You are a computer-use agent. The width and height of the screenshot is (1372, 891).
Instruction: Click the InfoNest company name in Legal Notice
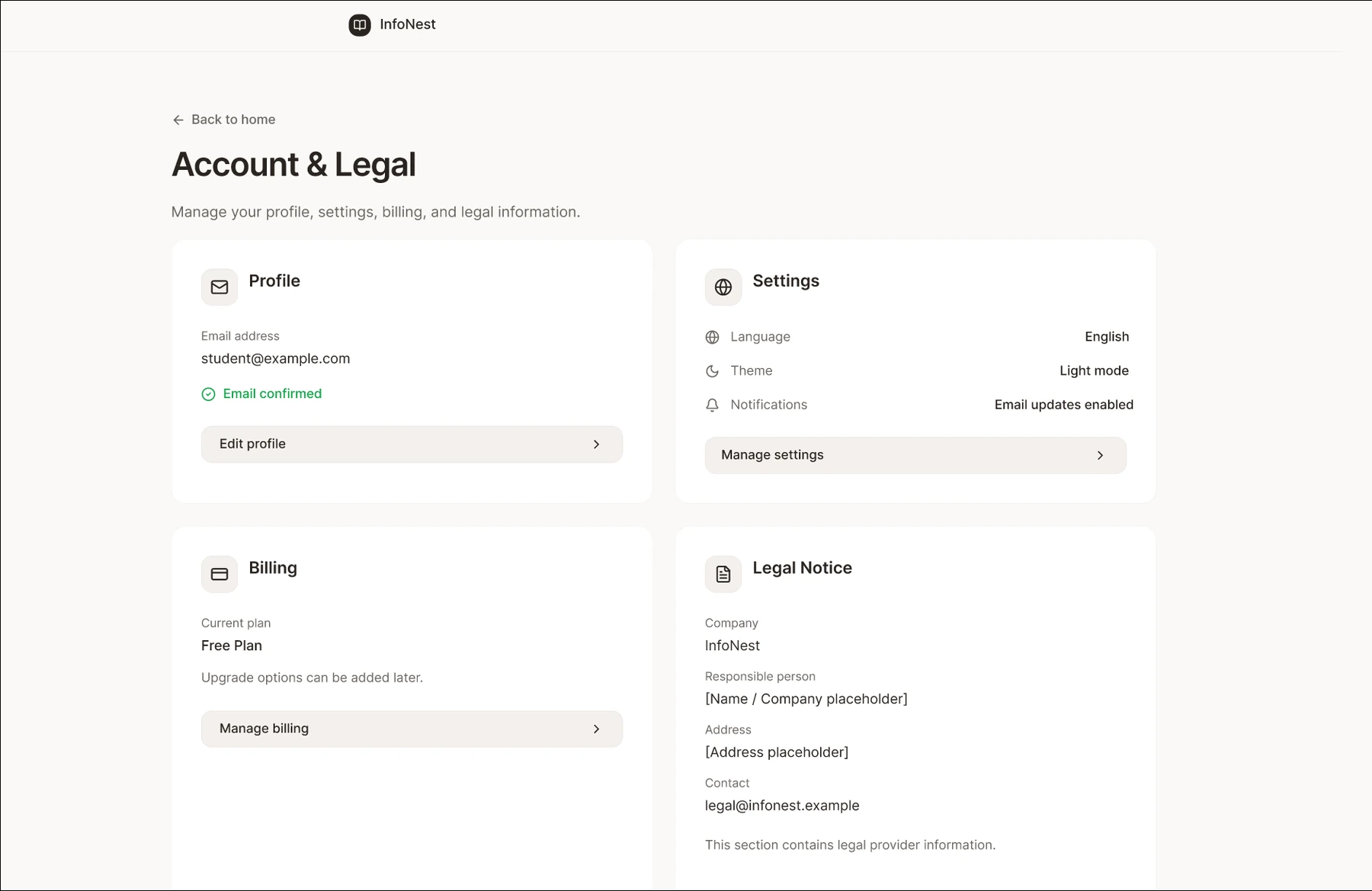[732, 646]
